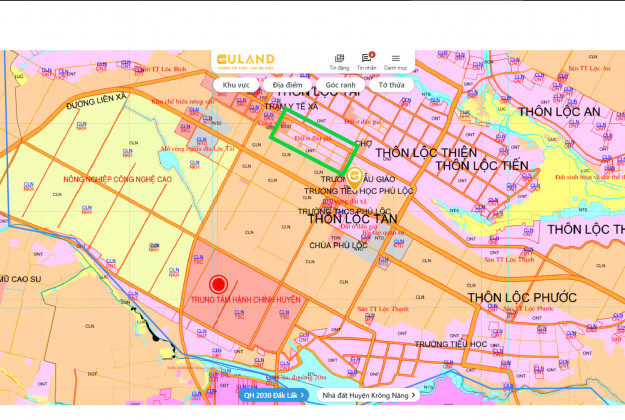Click the NÔNG NGHIỆP CÔNG NGHỆ CAO label

pyautogui.click(x=118, y=179)
